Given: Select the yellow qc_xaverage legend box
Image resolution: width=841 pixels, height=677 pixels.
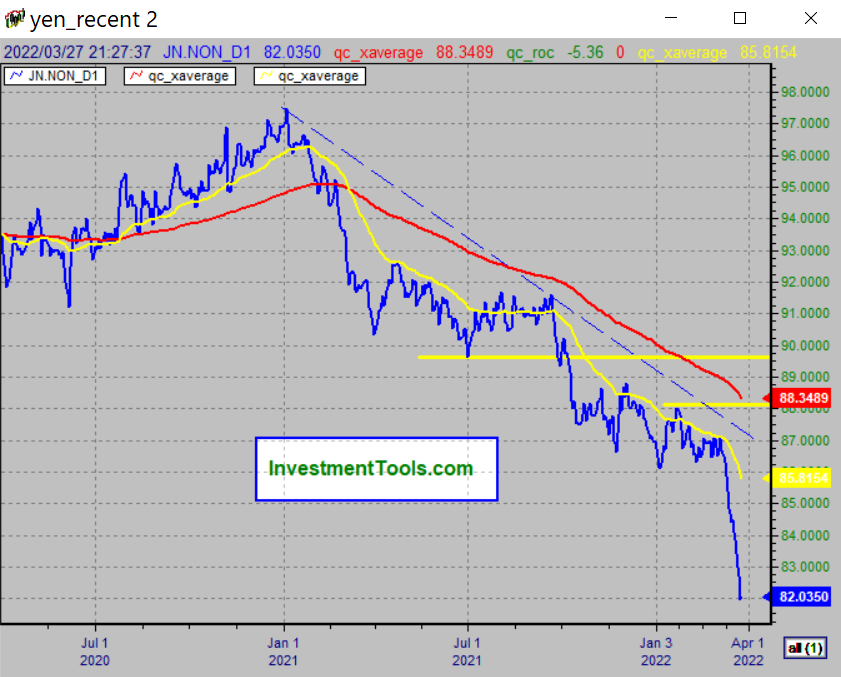Looking at the screenshot, I should [309, 76].
